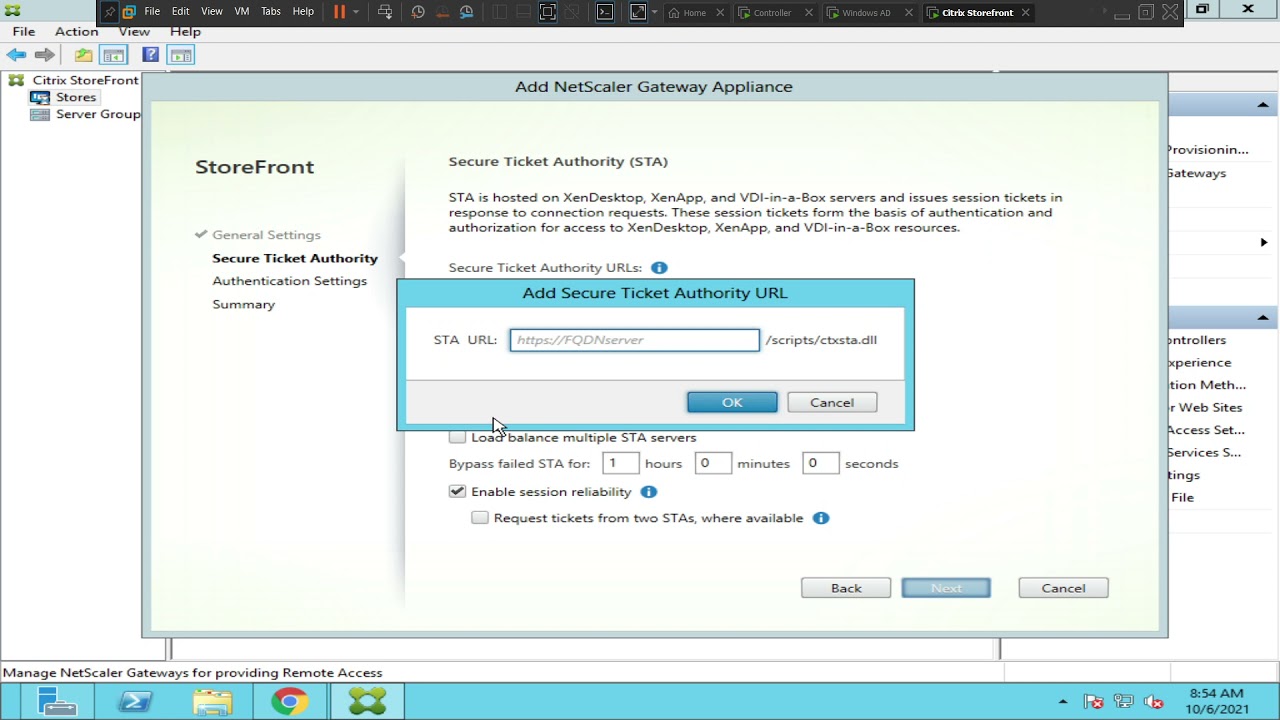Click the Bypass failed STA minutes field
Image resolution: width=1280 pixels, height=720 pixels.
(713, 463)
